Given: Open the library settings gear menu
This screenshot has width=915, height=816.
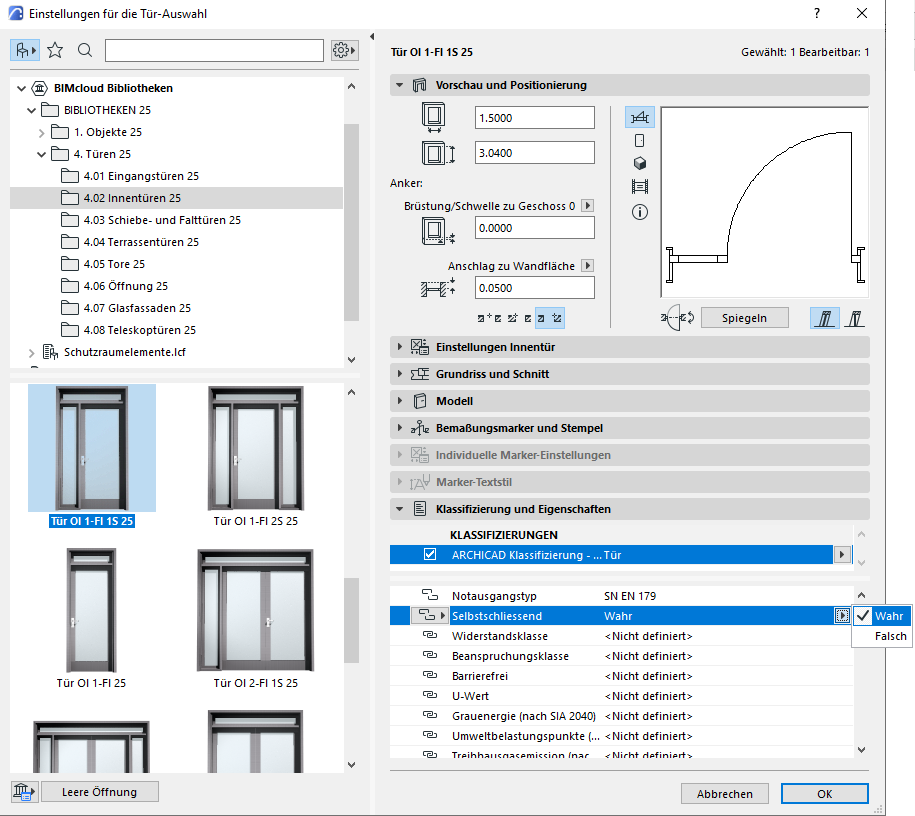Looking at the screenshot, I should pyautogui.click(x=344, y=51).
